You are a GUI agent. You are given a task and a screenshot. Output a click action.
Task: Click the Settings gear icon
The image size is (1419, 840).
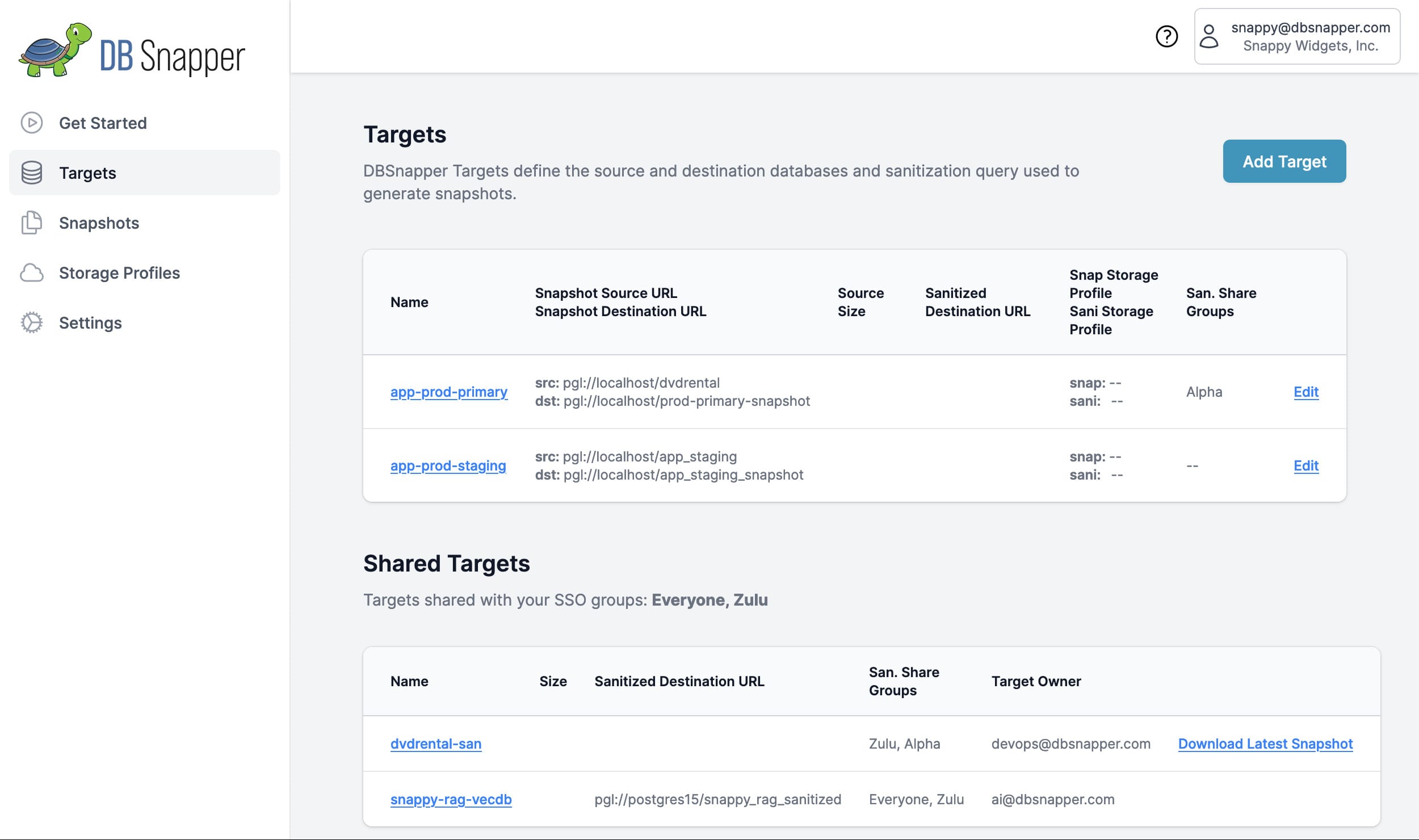pos(32,322)
